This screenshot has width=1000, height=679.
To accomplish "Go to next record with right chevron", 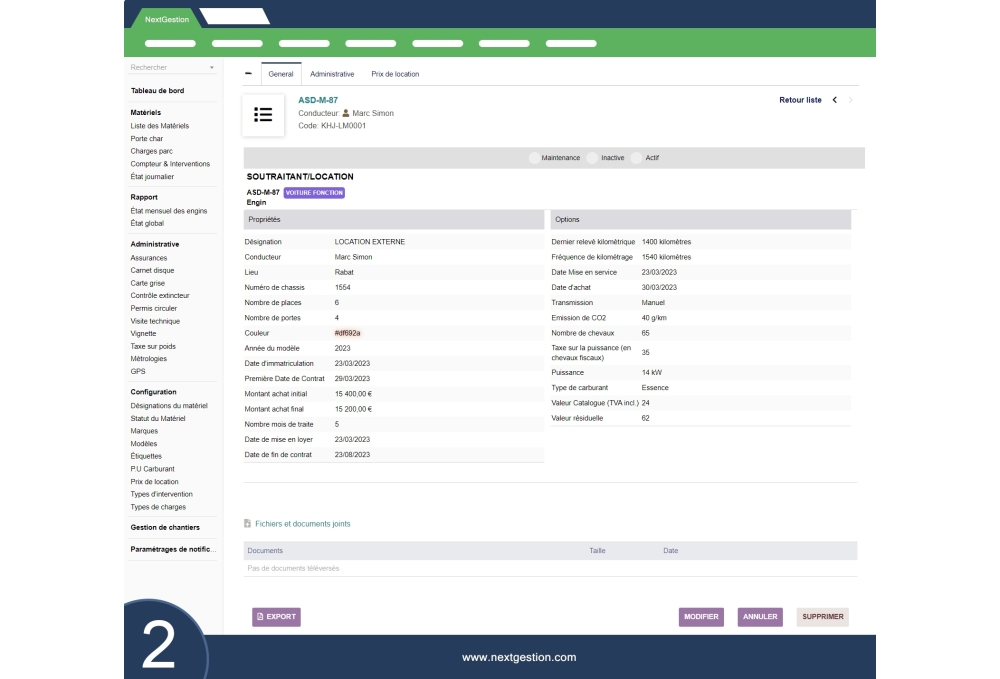I will click(851, 100).
